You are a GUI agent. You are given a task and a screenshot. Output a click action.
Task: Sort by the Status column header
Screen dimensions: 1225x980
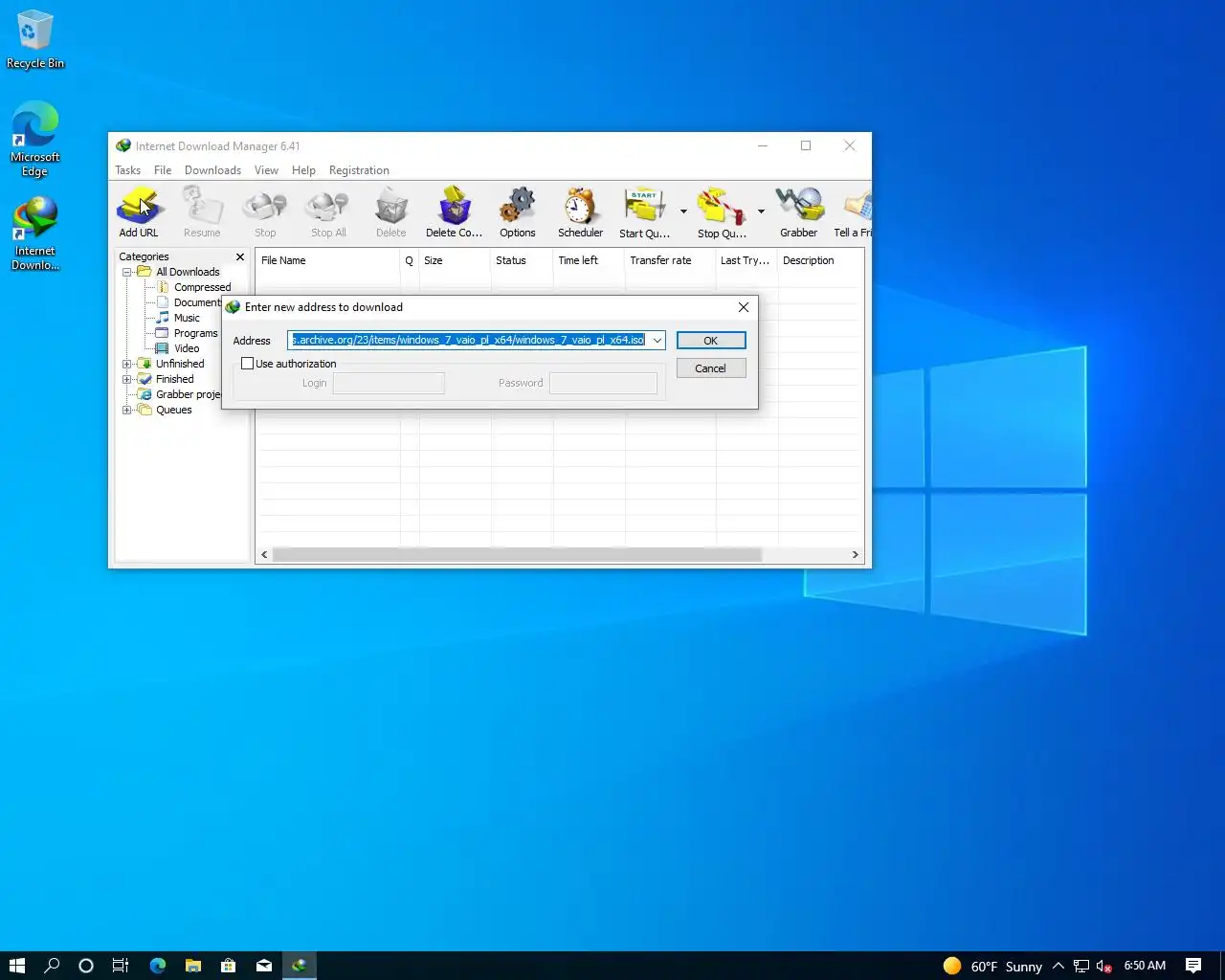pos(522,260)
